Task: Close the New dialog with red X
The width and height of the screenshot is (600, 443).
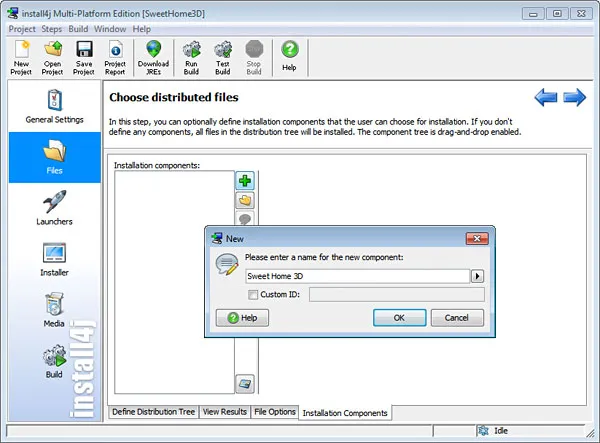Action: [x=477, y=239]
